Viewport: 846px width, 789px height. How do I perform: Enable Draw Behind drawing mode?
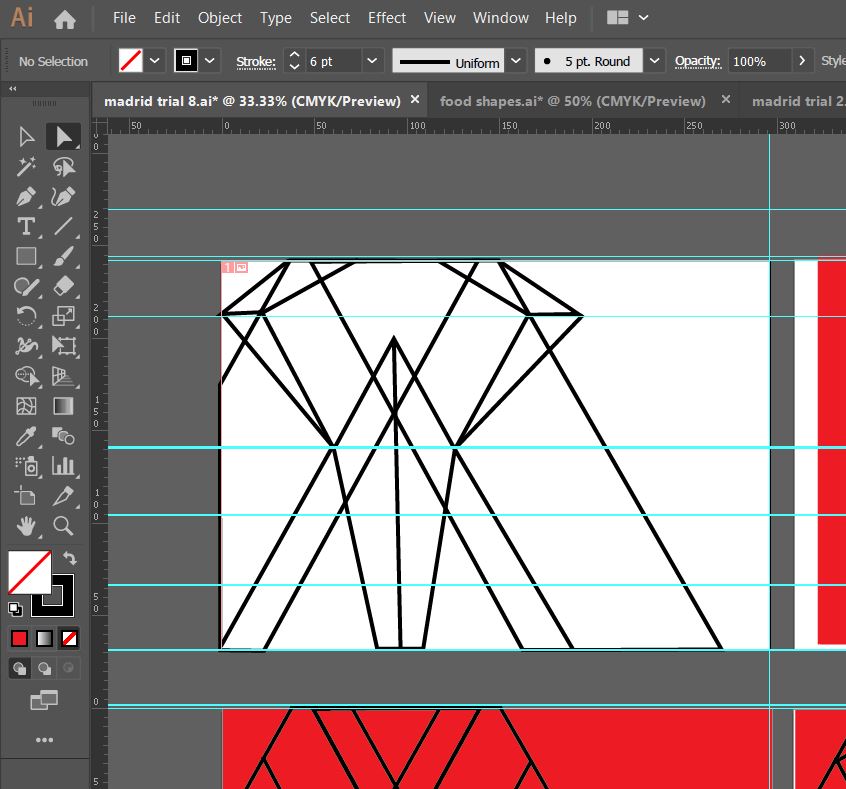pyautogui.click(x=43, y=668)
